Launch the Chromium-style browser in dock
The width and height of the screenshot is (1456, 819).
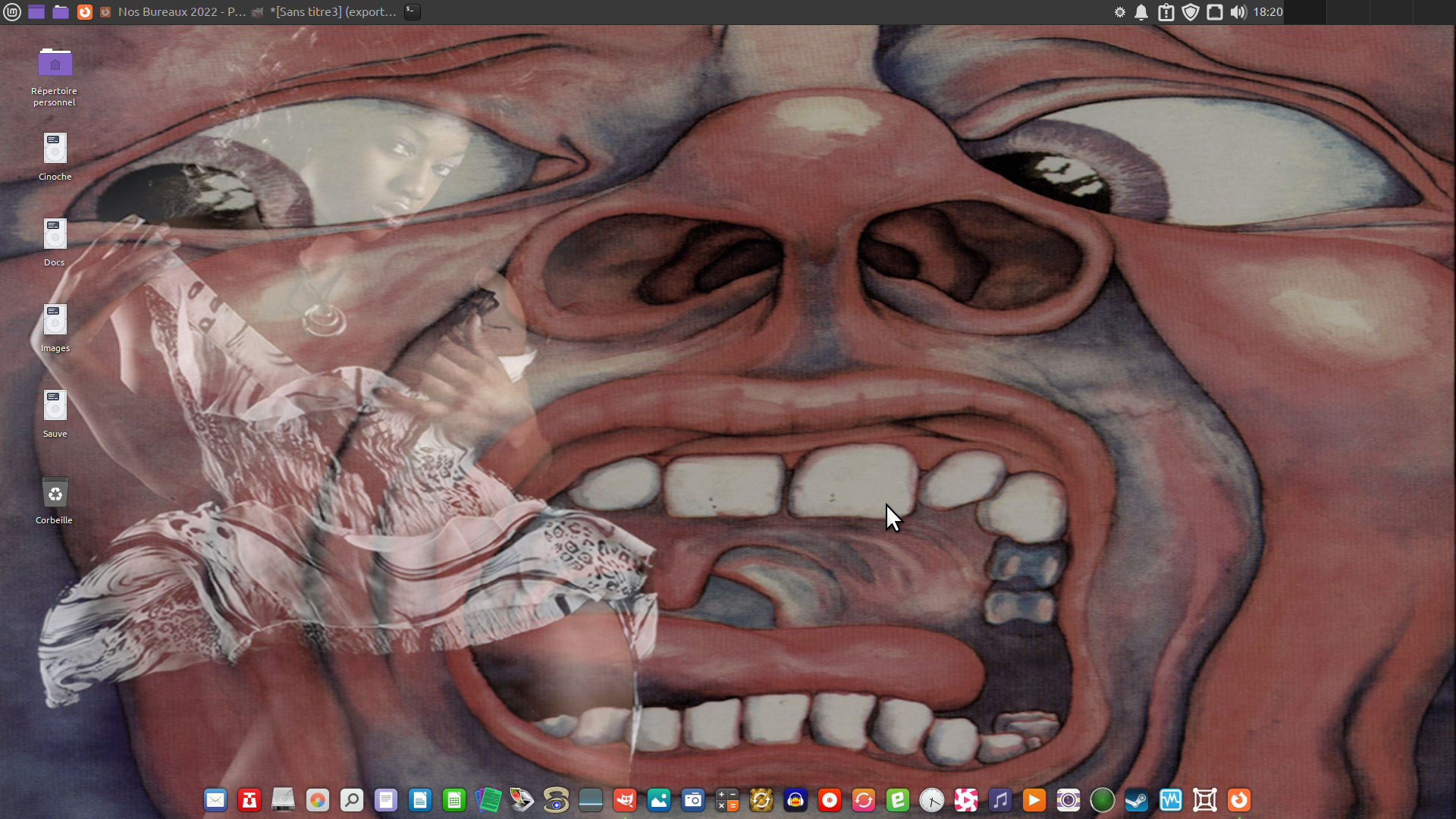(318, 800)
